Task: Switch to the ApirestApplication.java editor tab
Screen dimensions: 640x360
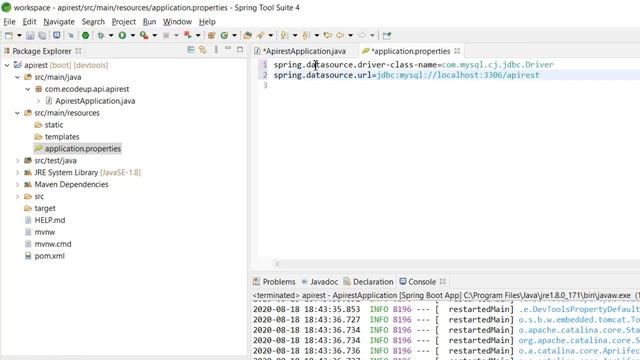Action: (x=300, y=51)
